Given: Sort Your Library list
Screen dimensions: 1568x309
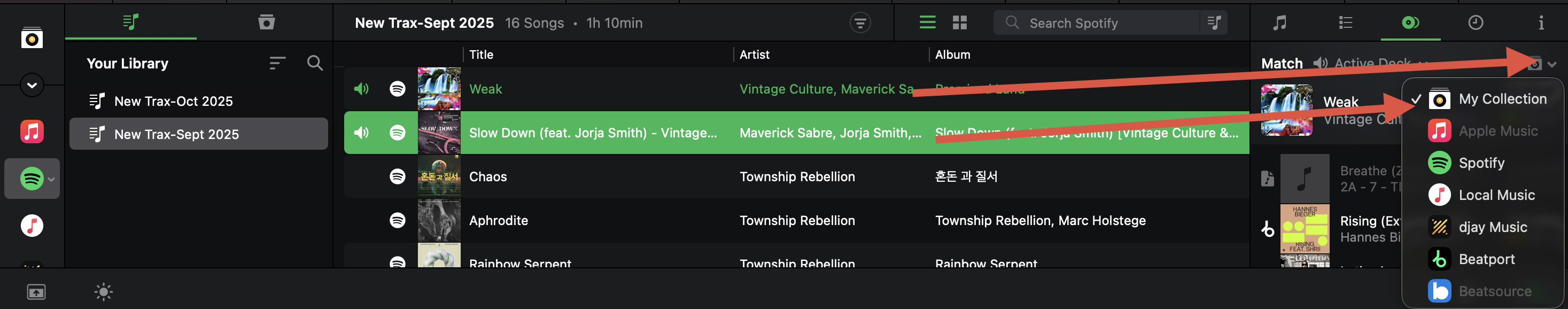Looking at the screenshot, I should pyautogui.click(x=277, y=63).
